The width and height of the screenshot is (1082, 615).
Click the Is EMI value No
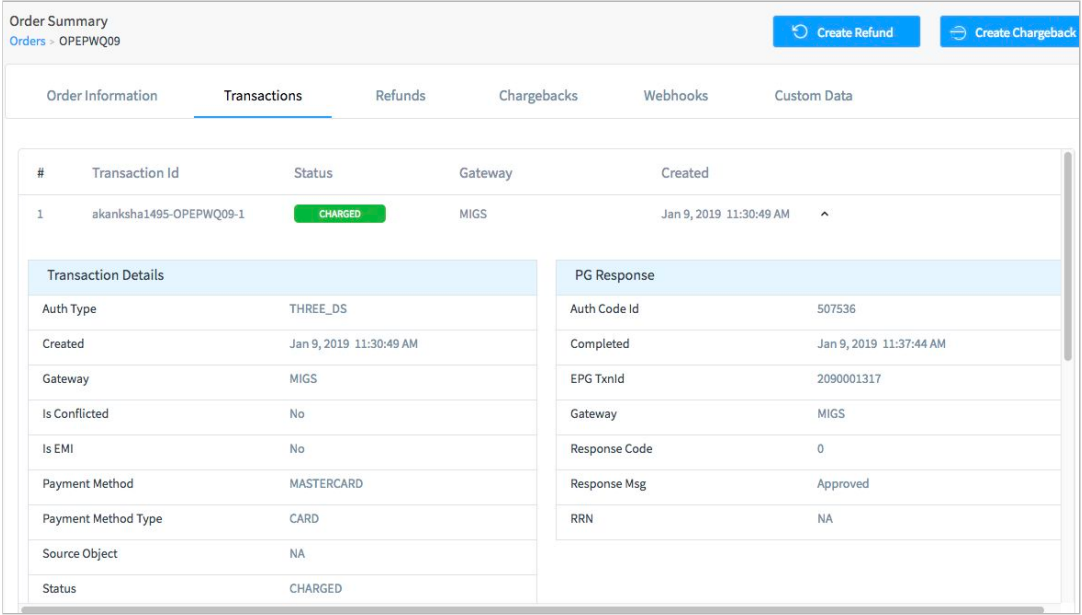click(297, 449)
